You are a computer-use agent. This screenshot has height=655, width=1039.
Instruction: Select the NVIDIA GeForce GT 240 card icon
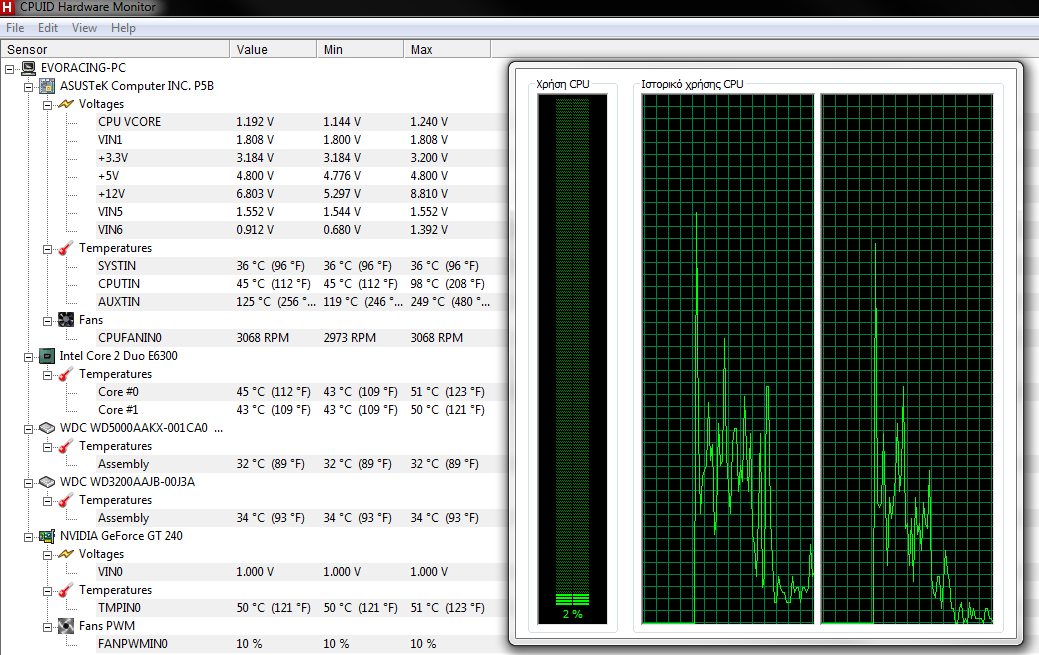pos(47,536)
